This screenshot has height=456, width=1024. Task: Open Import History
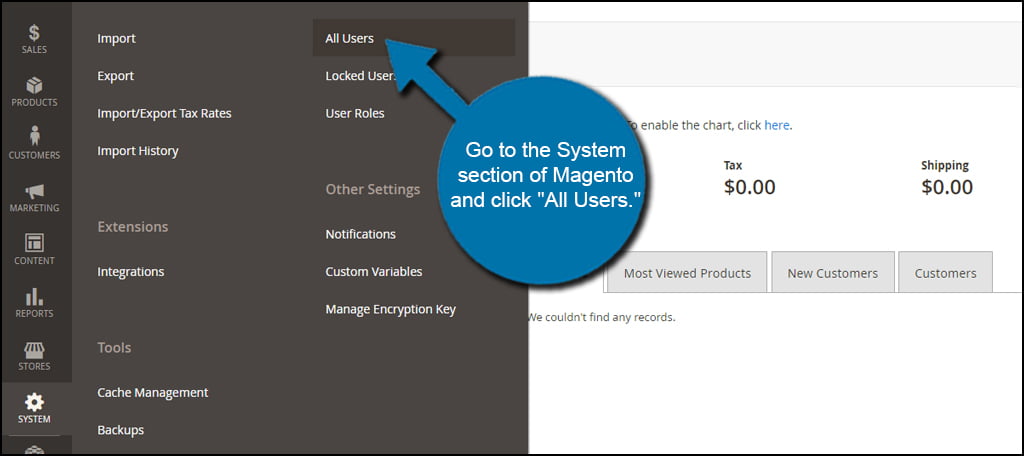[x=138, y=151]
